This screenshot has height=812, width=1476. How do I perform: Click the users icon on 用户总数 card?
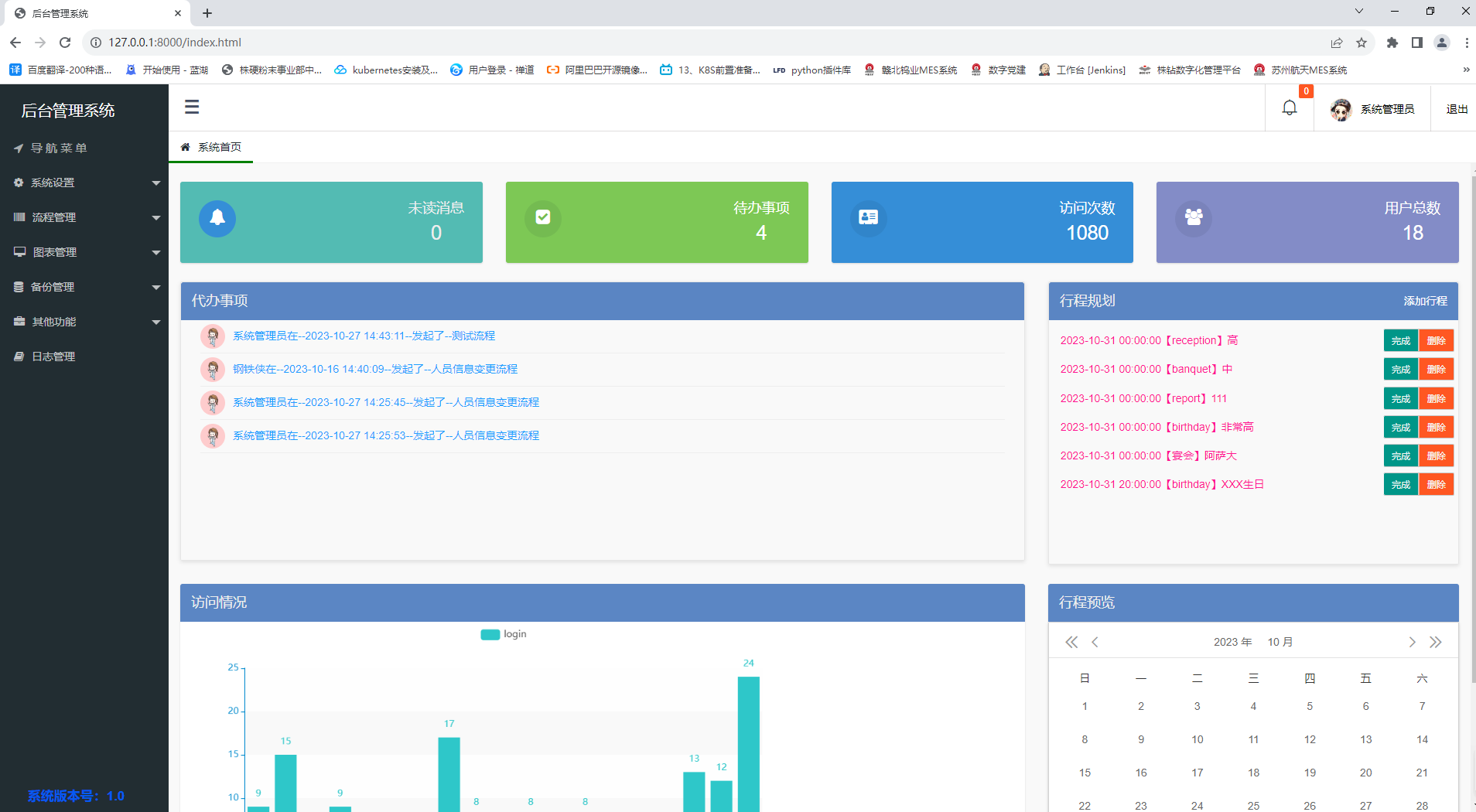pyautogui.click(x=1193, y=218)
